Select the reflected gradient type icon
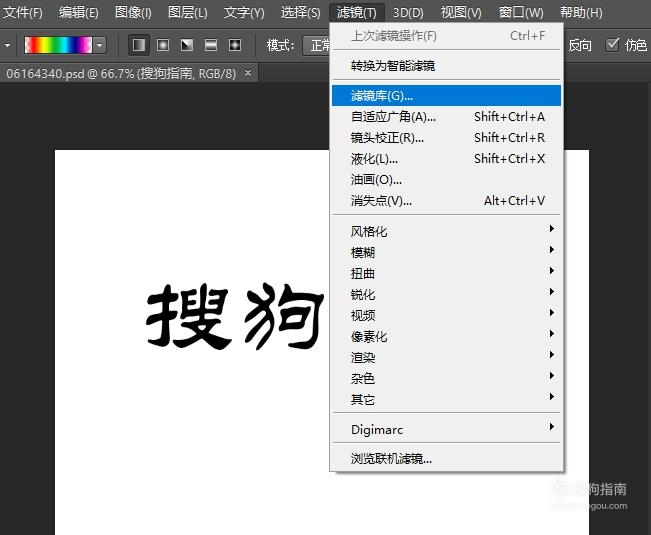 211,45
